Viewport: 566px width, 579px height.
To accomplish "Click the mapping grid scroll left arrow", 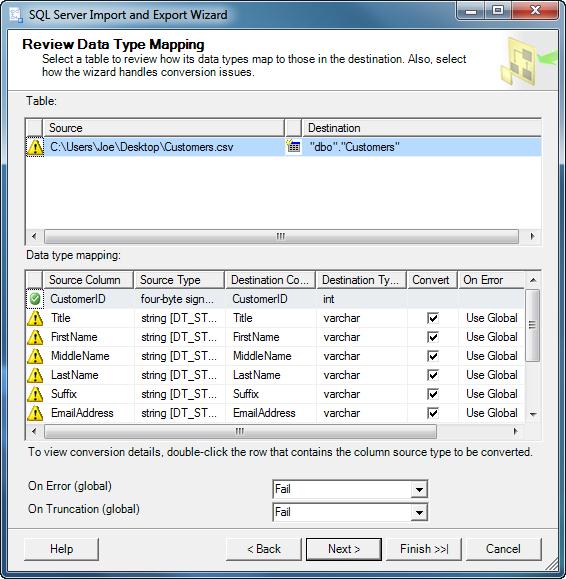I will (34, 431).
